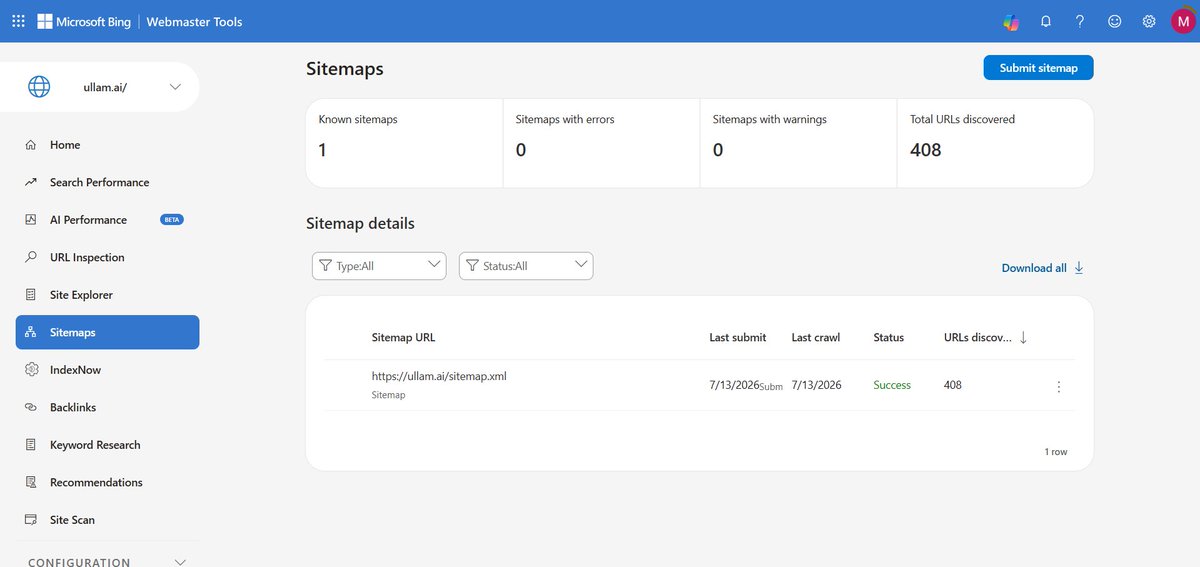Viewport: 1200px width, 567px height.
Task: Open Search Performance page
Action: click(x=107, y=182)
